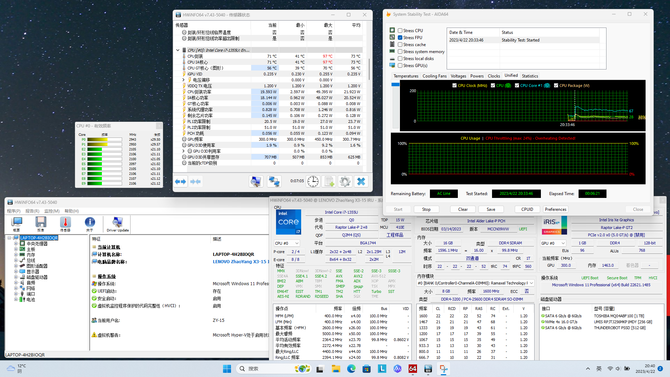Switch to AIDA64 via red 64 taskbar icon
The width and height of the screenshot is (670, 377).
413,368
